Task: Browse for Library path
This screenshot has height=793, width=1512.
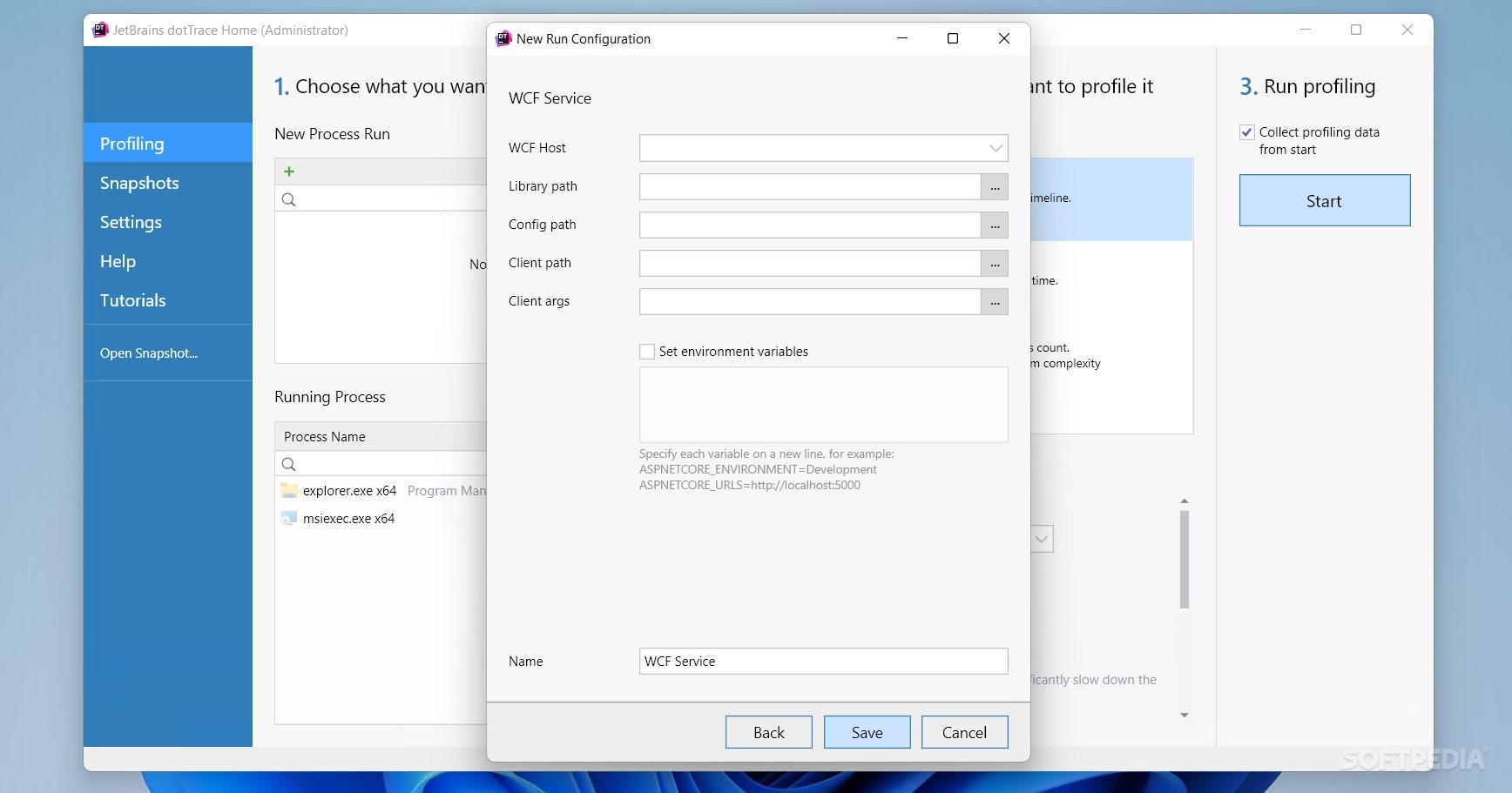Action: pyautogui.click(x=995, y=187)
